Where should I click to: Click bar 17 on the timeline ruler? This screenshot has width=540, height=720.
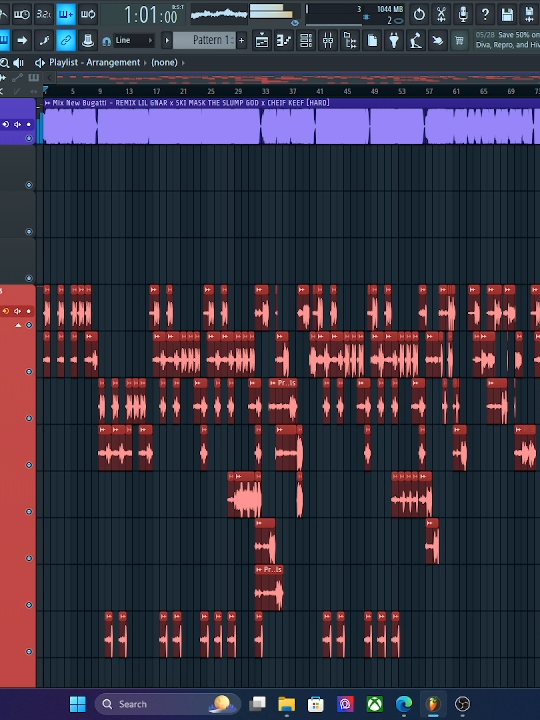(x=157, y=91)
